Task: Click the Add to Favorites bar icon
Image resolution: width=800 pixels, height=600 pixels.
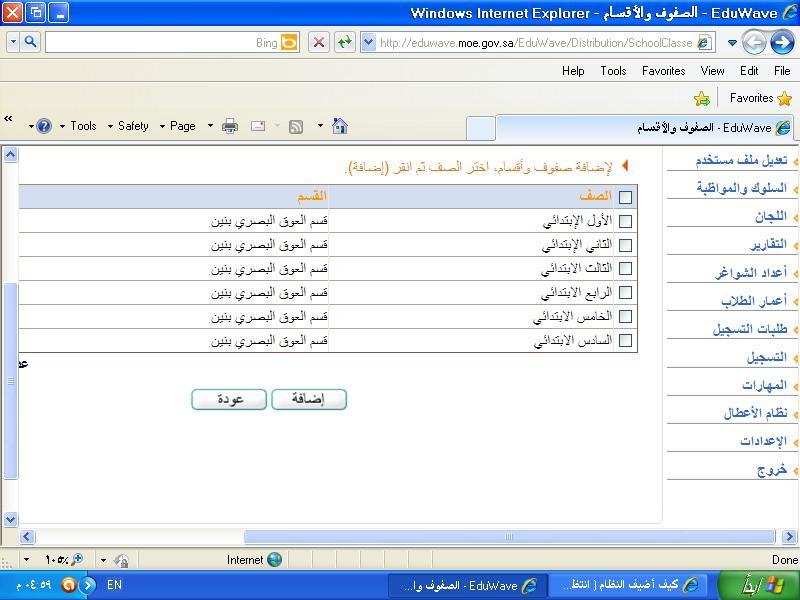Action: (702, 98)
